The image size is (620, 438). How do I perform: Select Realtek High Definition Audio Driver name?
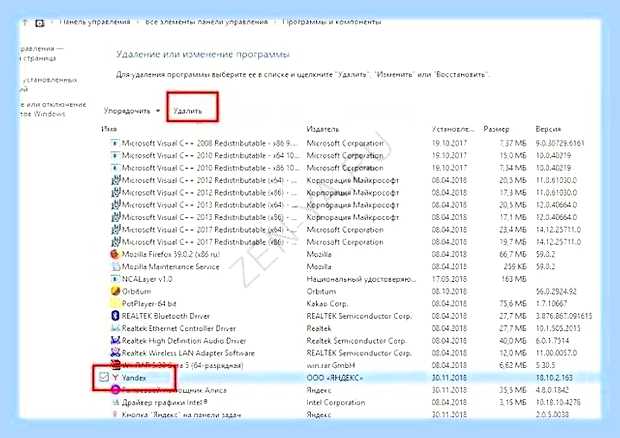[184, 340]
